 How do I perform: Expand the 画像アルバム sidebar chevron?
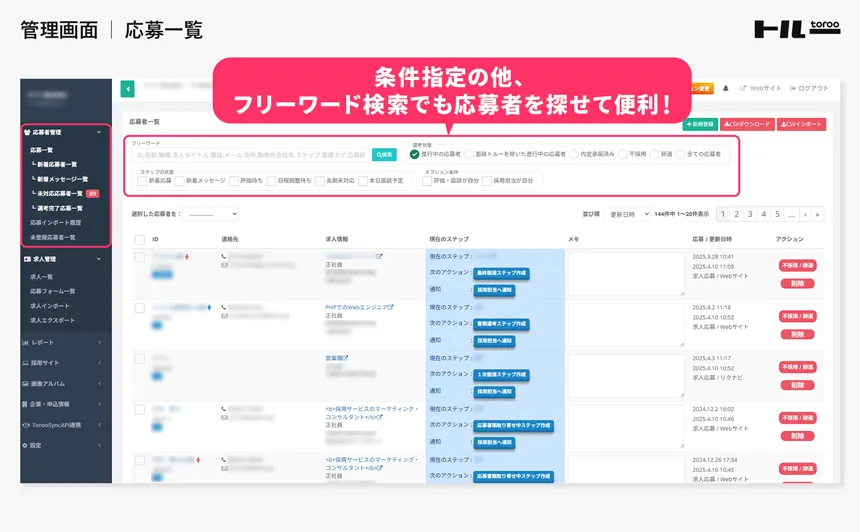[x=99, y=384]
